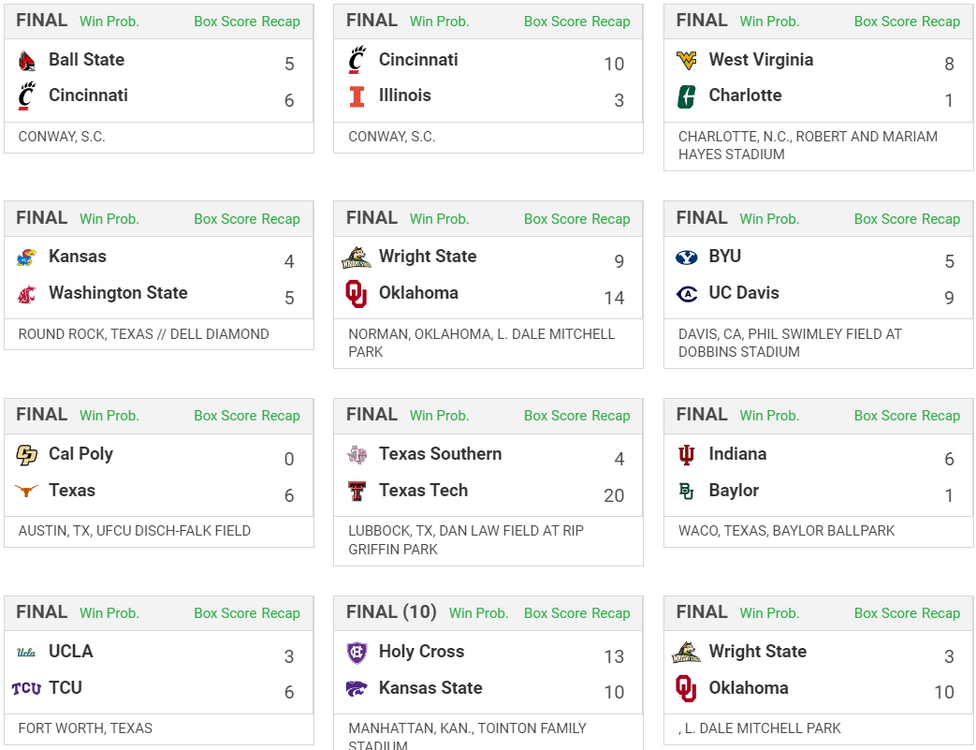Click the Holy Cross purple shield logo
Image resolution: width=976 pixels, height=750 pixels.
pos(357,652)
